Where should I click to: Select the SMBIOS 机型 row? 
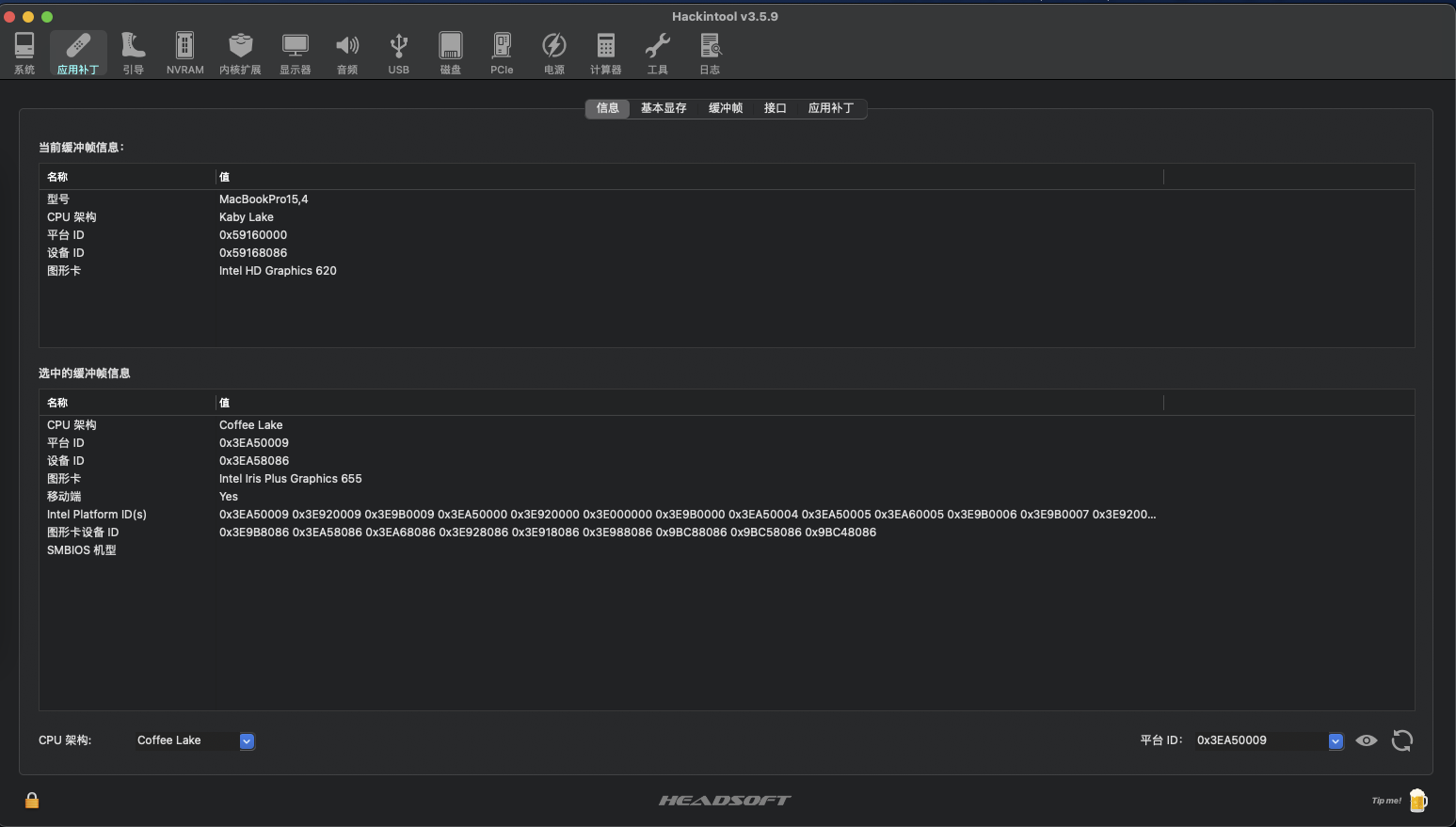pos(727,550)
